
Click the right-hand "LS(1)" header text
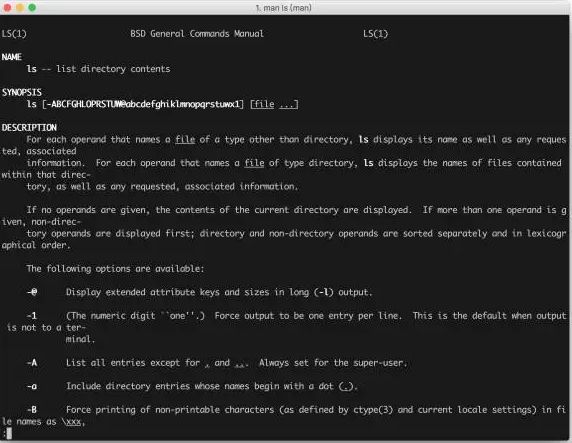tap(375, 34)
